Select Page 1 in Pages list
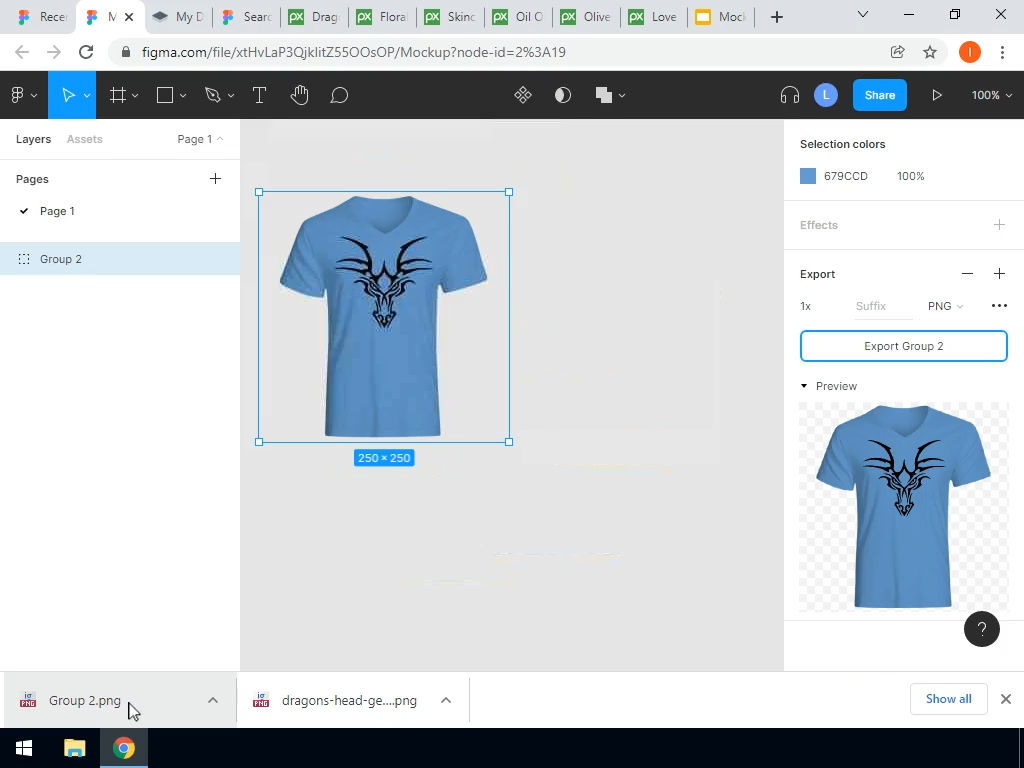This screenshot has height=768, width=1024. coord(120,211)
